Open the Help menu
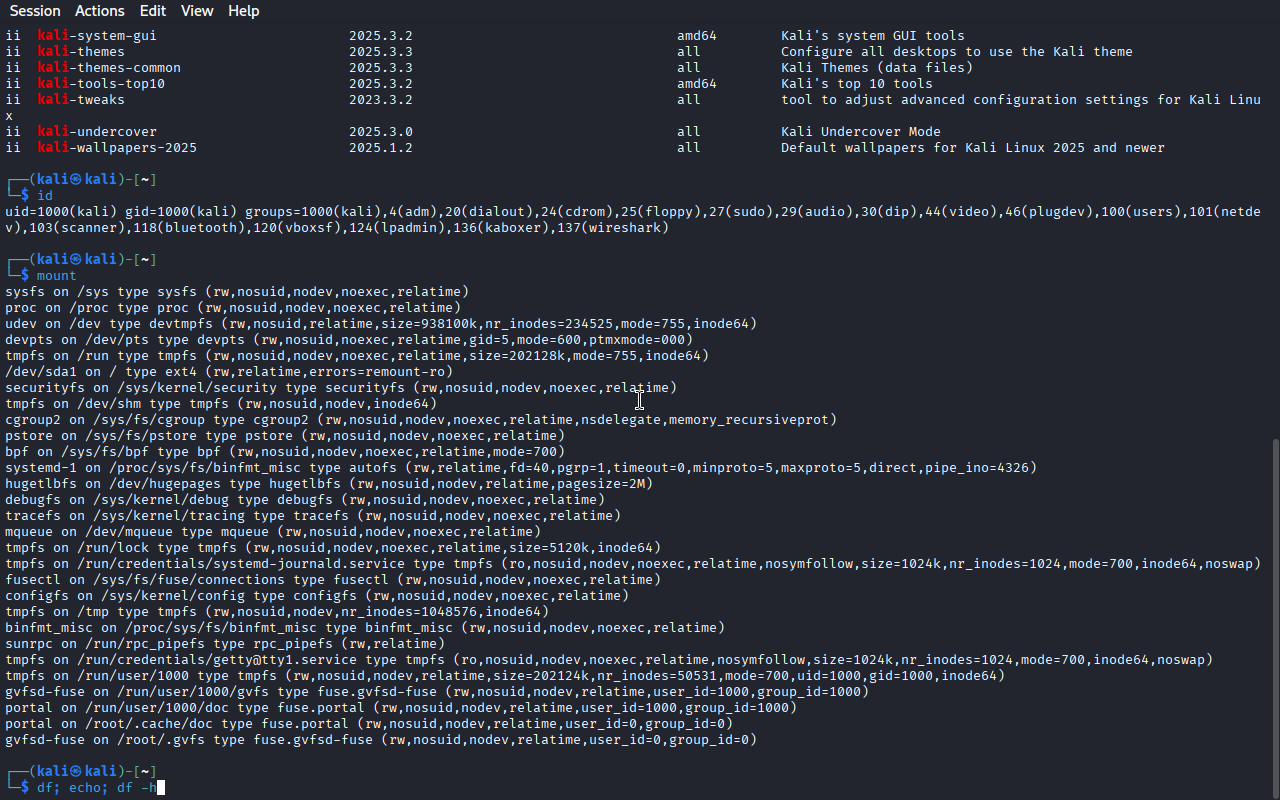Image resolution: width=1280 pixels, height=800 pixels. pos(243,11)
